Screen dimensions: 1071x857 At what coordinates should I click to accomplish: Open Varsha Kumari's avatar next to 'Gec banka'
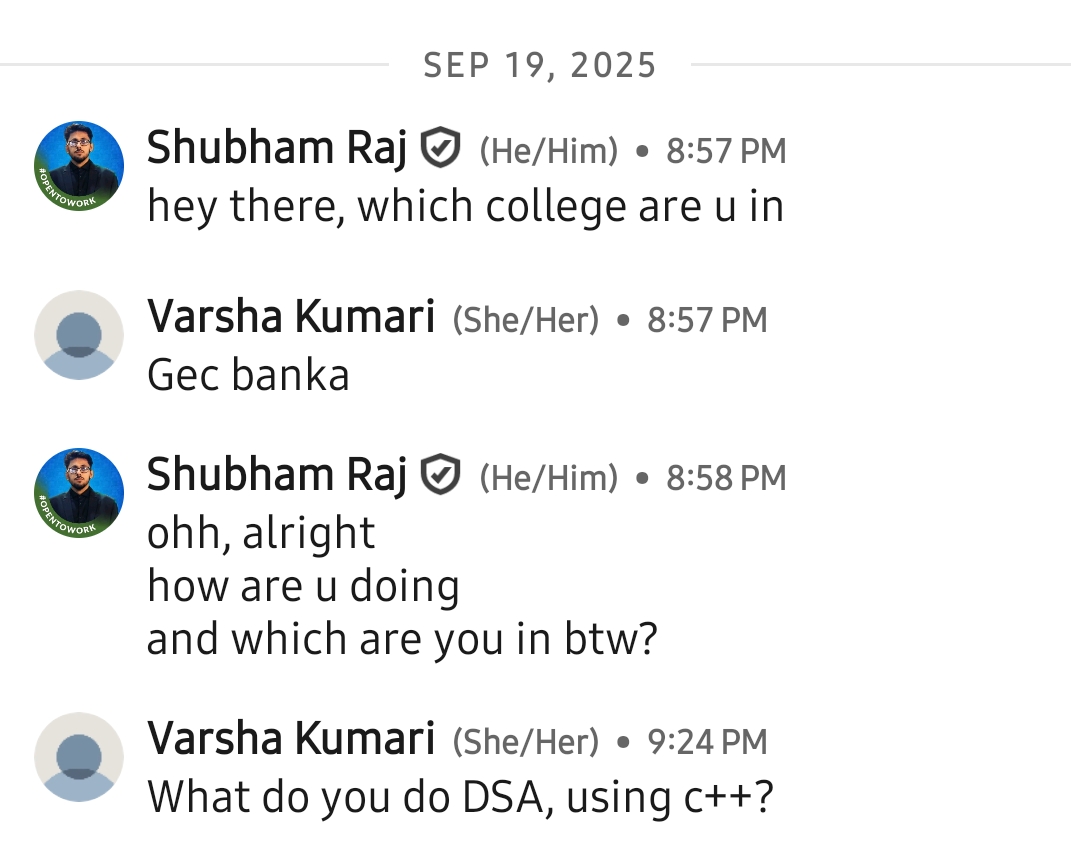click(x=79, y=335)
